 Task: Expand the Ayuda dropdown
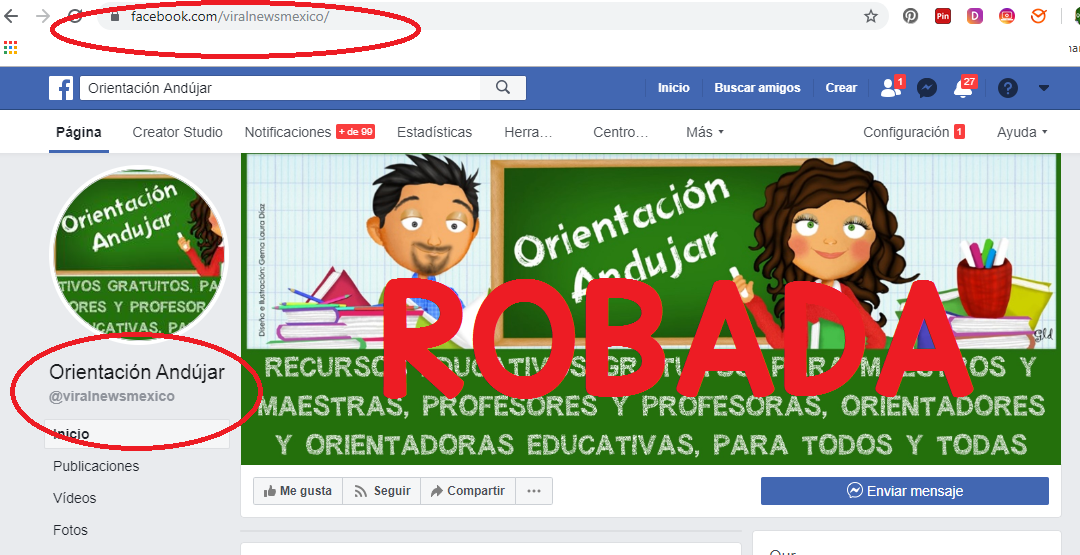1022,132
